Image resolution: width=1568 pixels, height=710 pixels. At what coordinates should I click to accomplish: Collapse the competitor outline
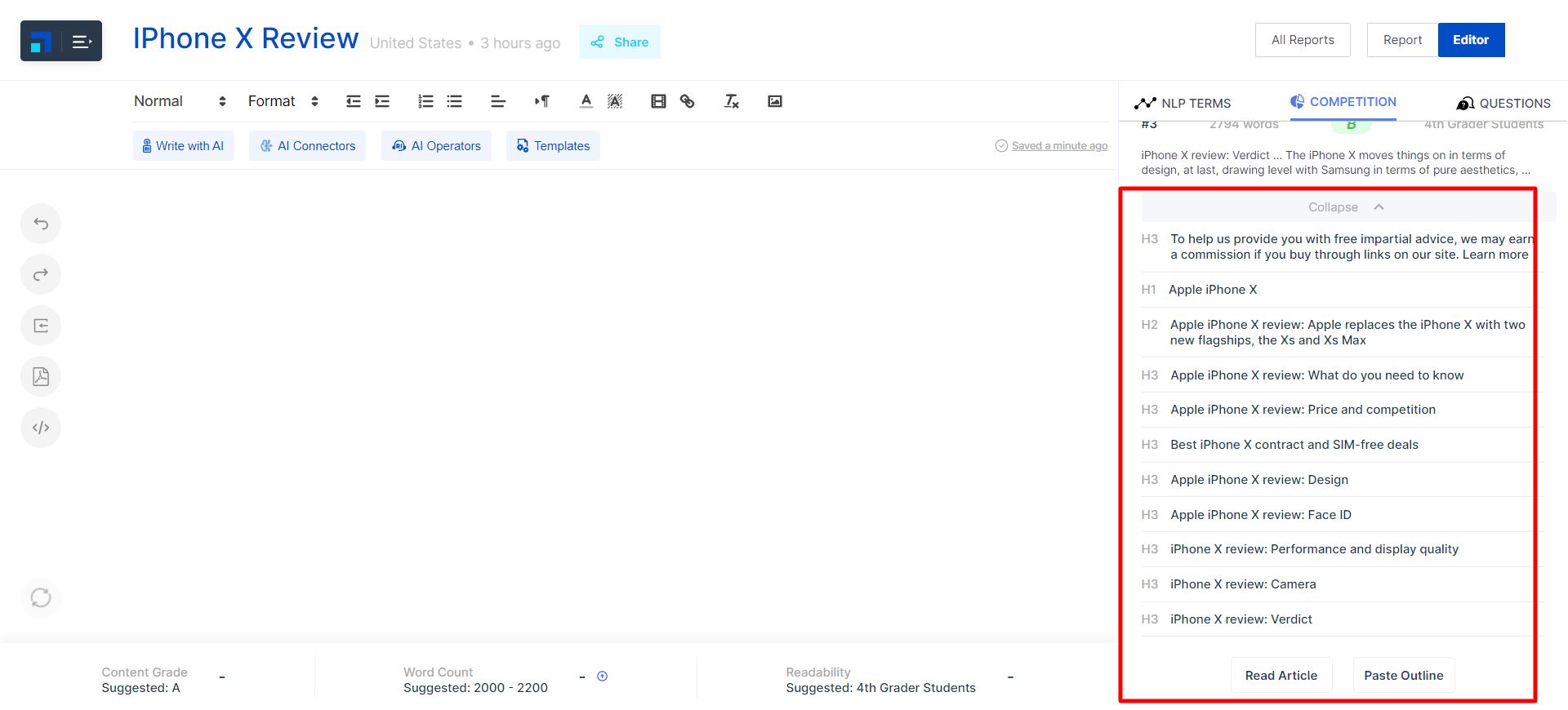click(x=1347, y=207)
